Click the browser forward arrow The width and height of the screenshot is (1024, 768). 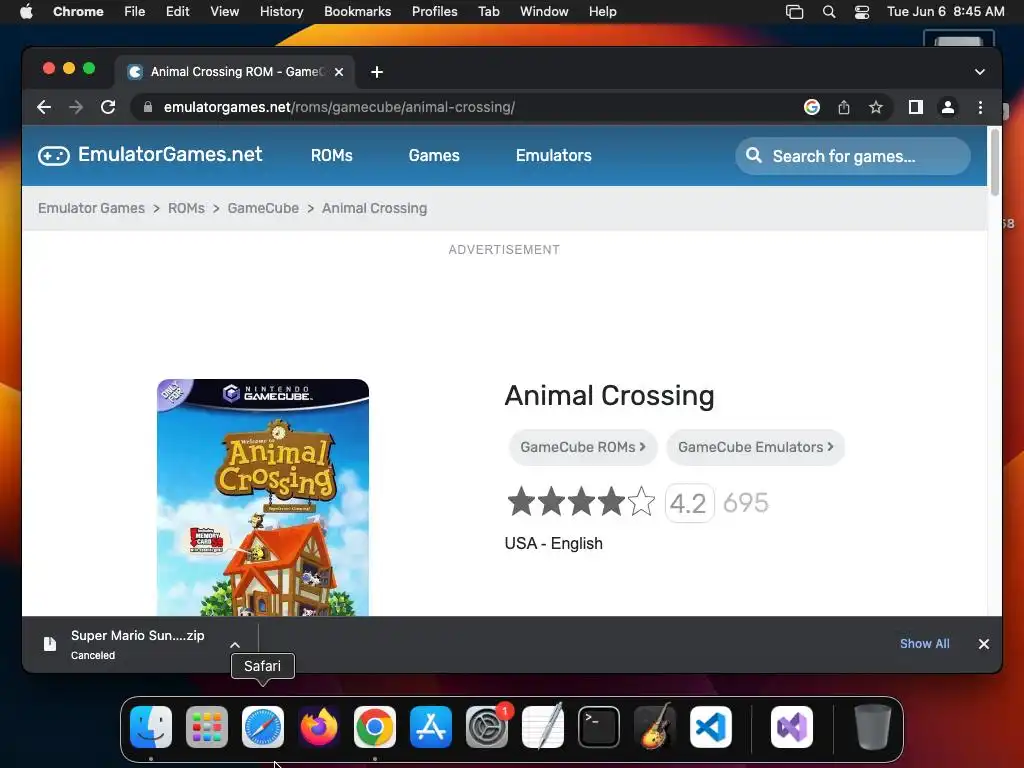[76, 107]
